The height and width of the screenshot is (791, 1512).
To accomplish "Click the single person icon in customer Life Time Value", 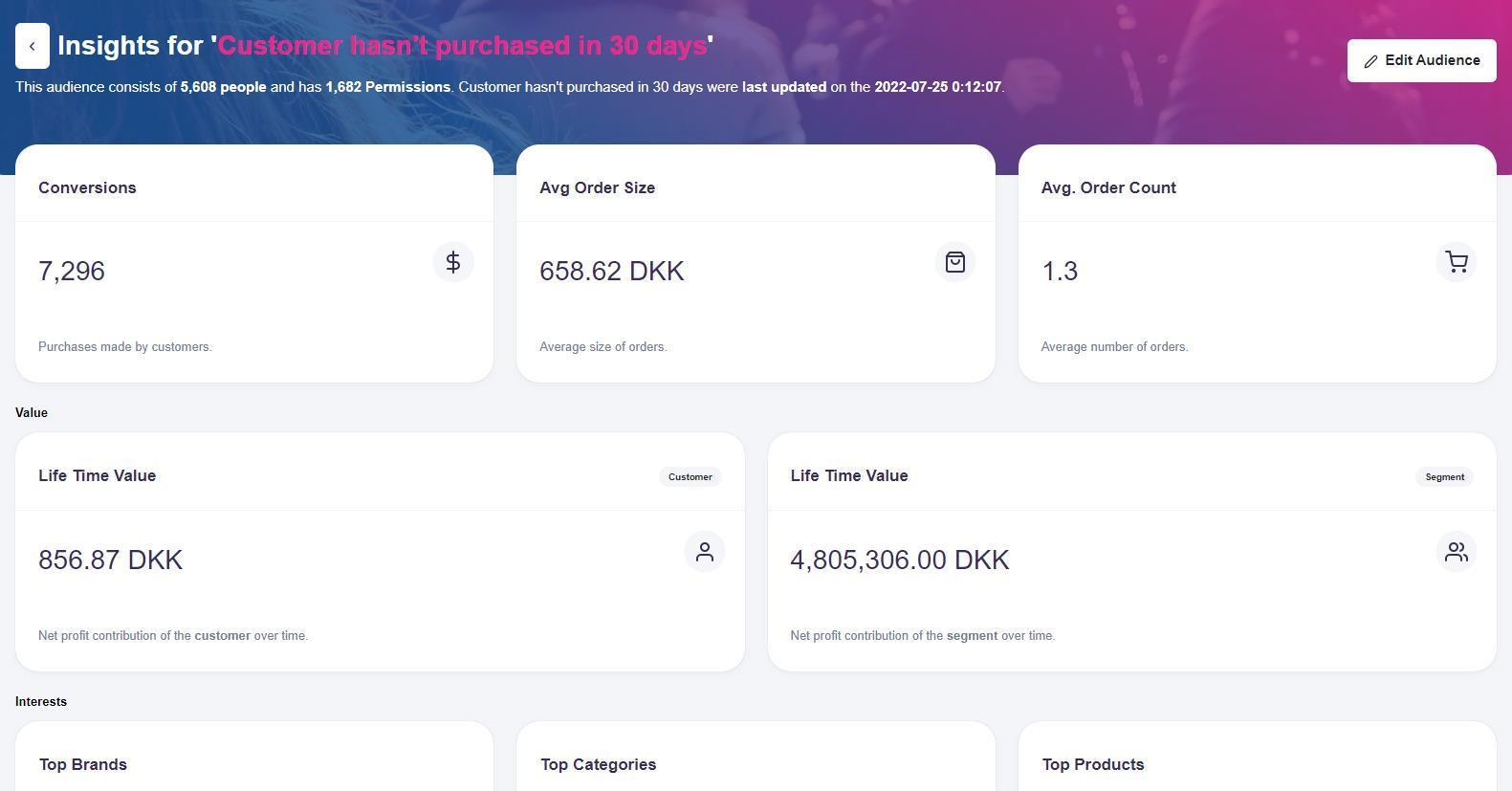I will click(704, 552).
